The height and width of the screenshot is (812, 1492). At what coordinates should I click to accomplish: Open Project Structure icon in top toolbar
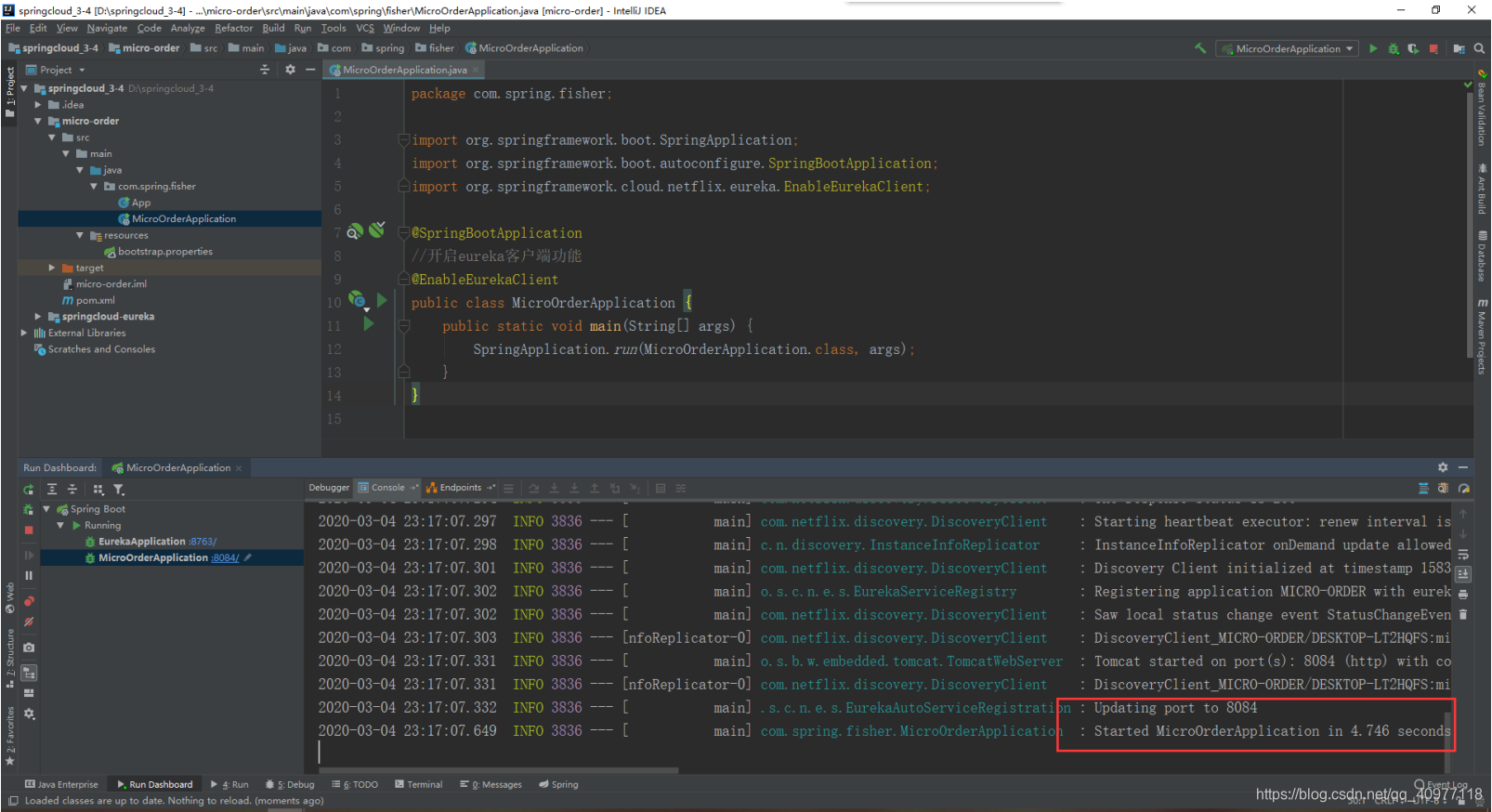pyautogui.click(x=1459, y=48)
